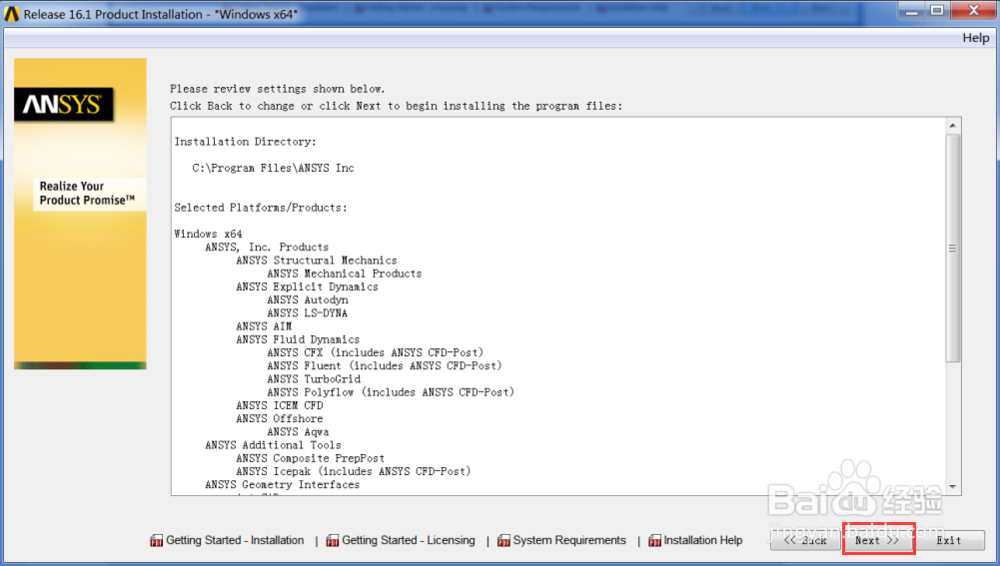Image resolution: width=1000 pixels, height=566 pixels.
Task: Click the vertical scrollbar thumb
Action: [953, 248]
